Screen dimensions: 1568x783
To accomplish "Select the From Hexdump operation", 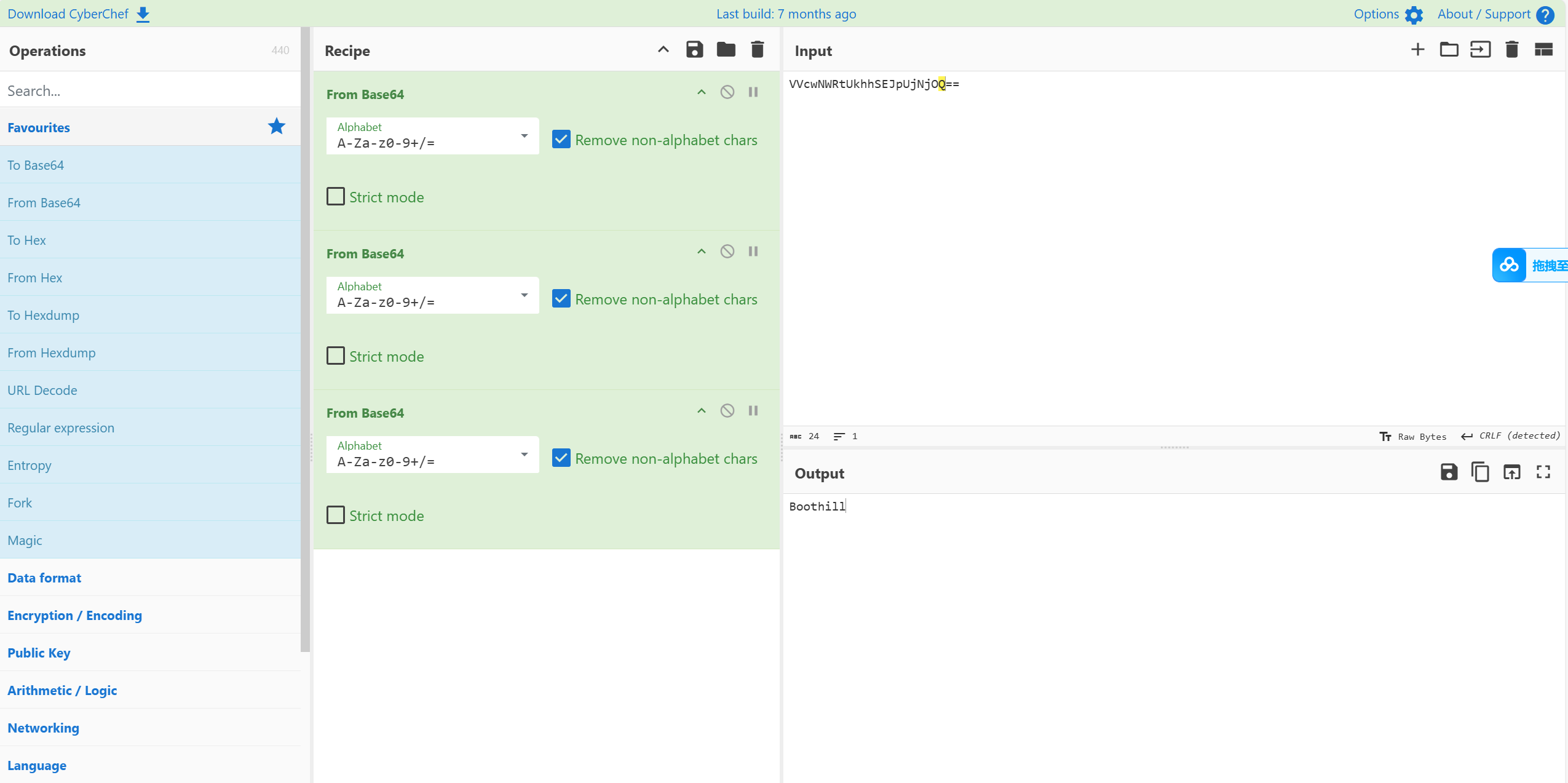I will (150, 352).
